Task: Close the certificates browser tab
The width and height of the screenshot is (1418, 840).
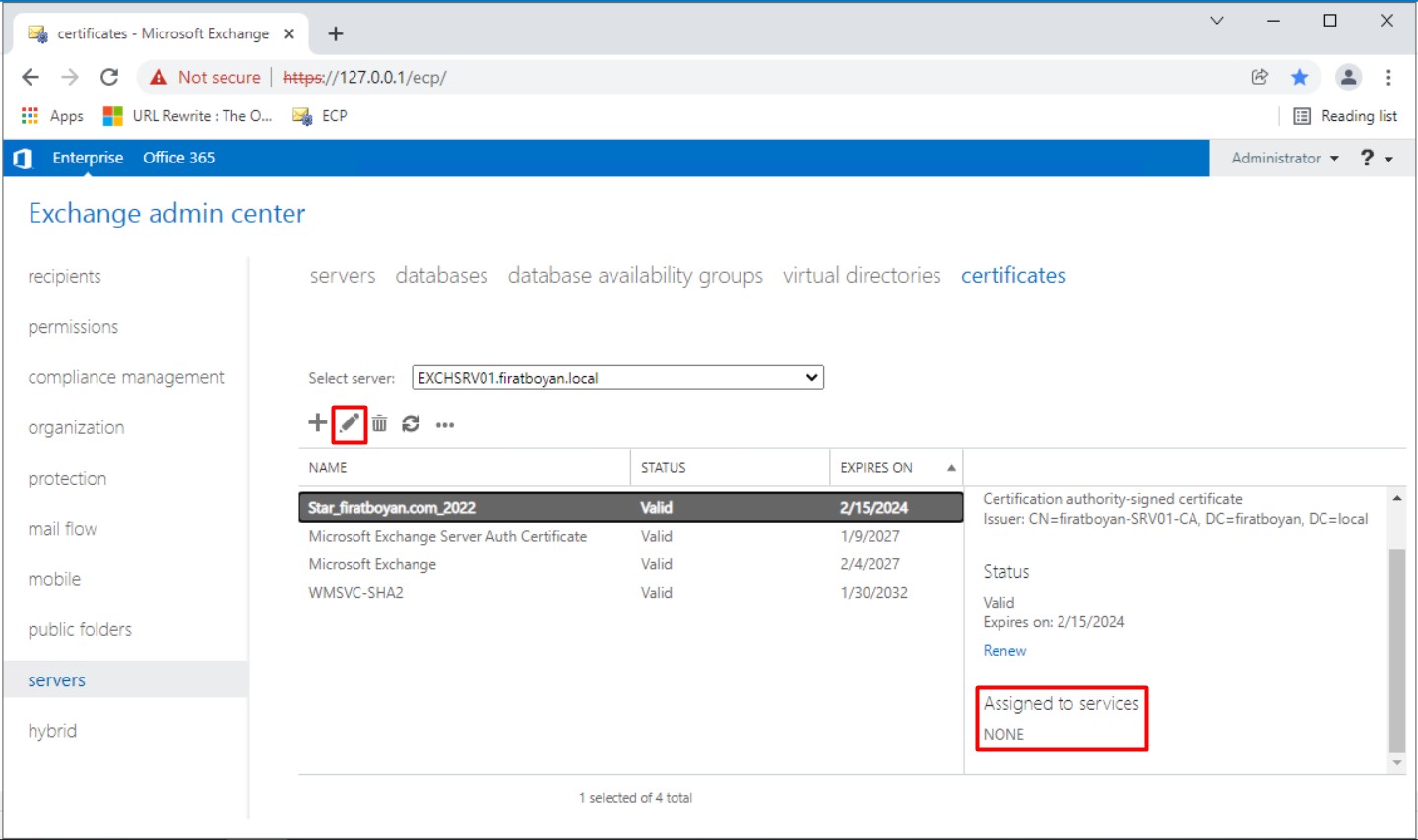Action: (289, 33)
